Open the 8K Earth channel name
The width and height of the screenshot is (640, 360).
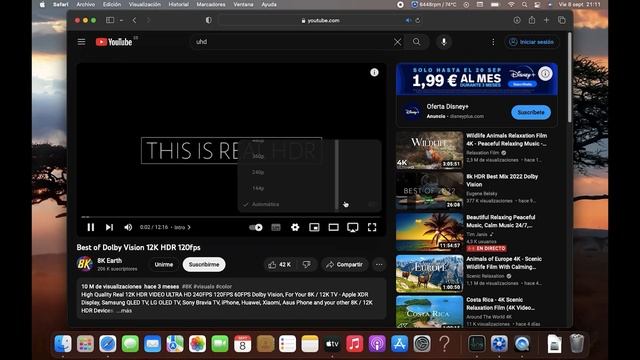pyautogui.click(x=109, y=260)
